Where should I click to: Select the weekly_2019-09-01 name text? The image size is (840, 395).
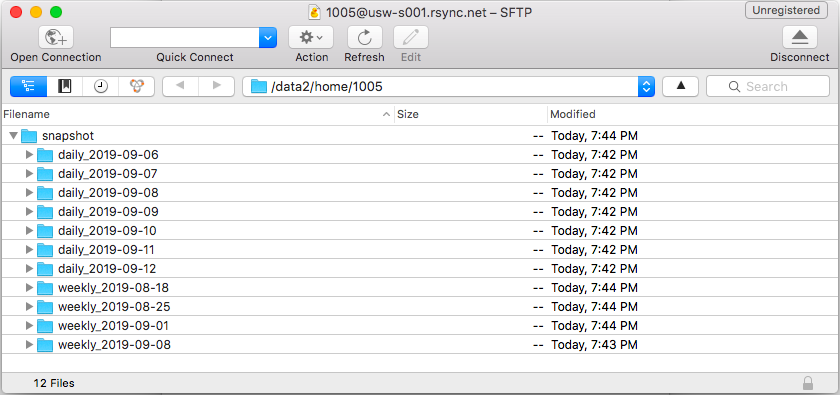pyautogui.click(x=114, y=326)
